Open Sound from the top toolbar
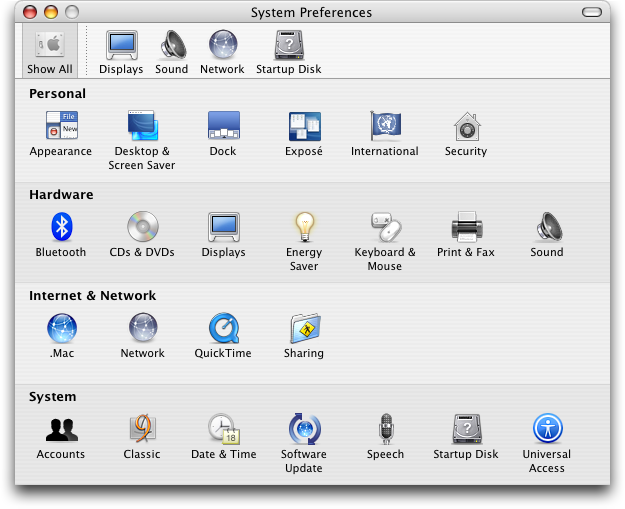The width and height of the screenshot is (625, 509). click(172, 52)
